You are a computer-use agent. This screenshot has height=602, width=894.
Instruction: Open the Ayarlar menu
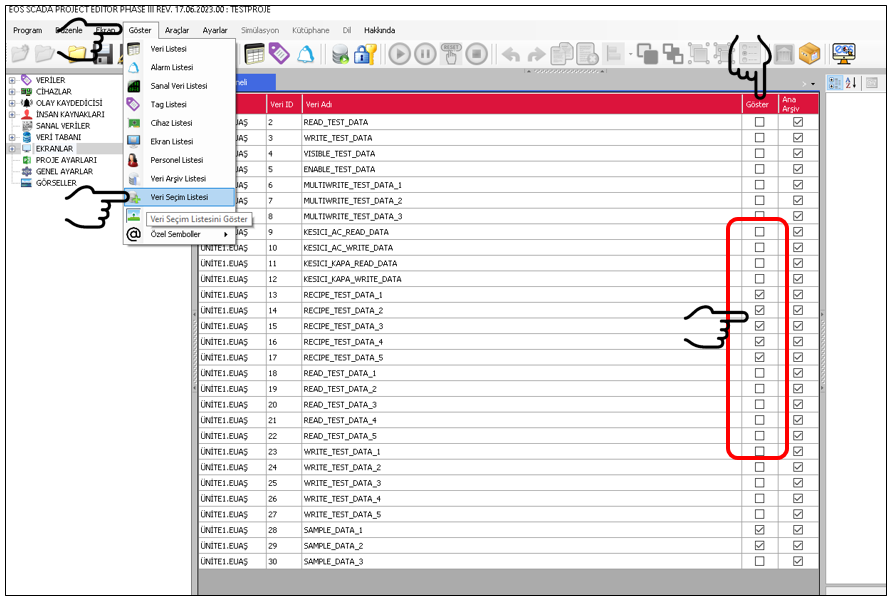[x=215, y=30]
